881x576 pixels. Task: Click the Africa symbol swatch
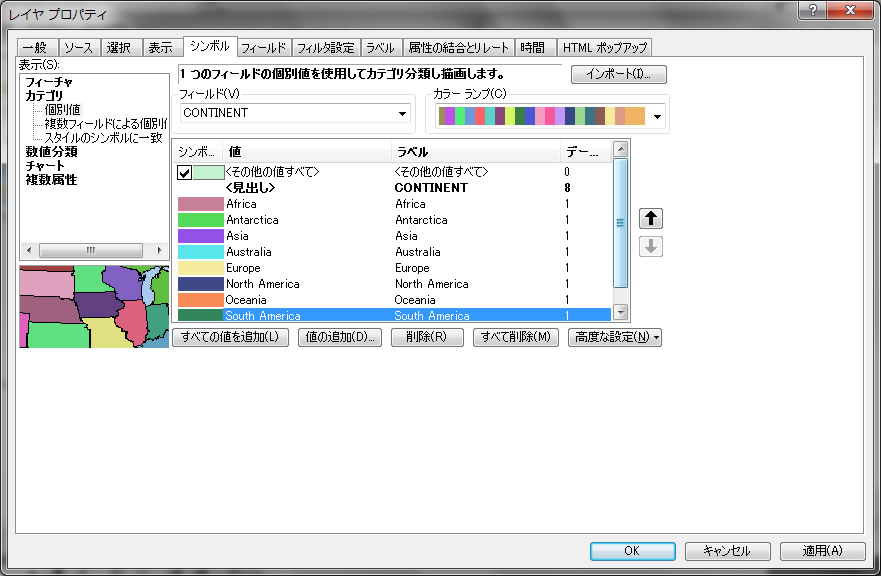(200, 204)
